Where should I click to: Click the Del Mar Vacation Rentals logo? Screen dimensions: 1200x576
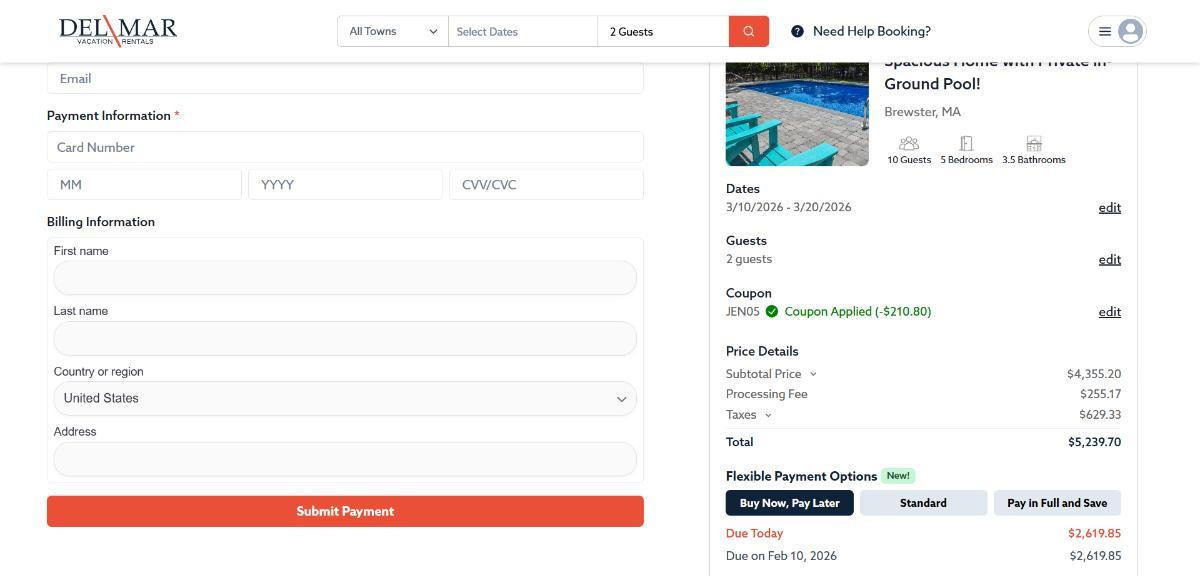coord(118,31)
